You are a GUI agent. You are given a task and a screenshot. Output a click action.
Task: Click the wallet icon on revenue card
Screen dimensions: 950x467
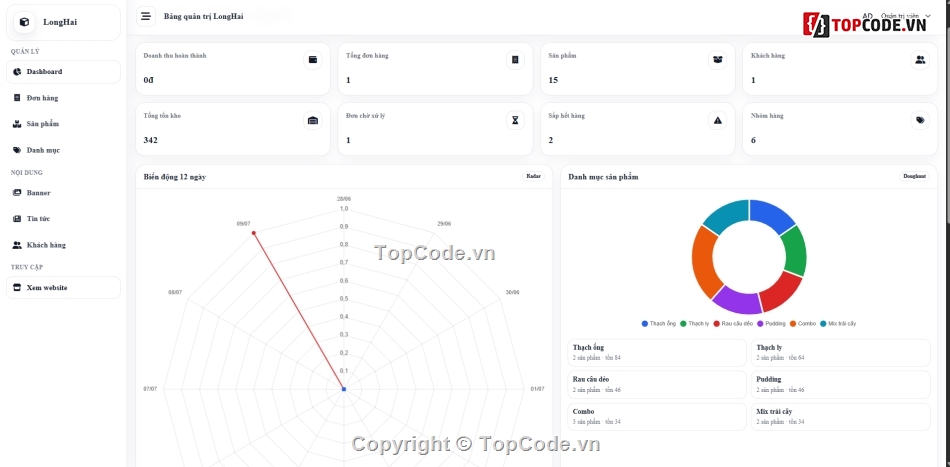coord(313,60)
